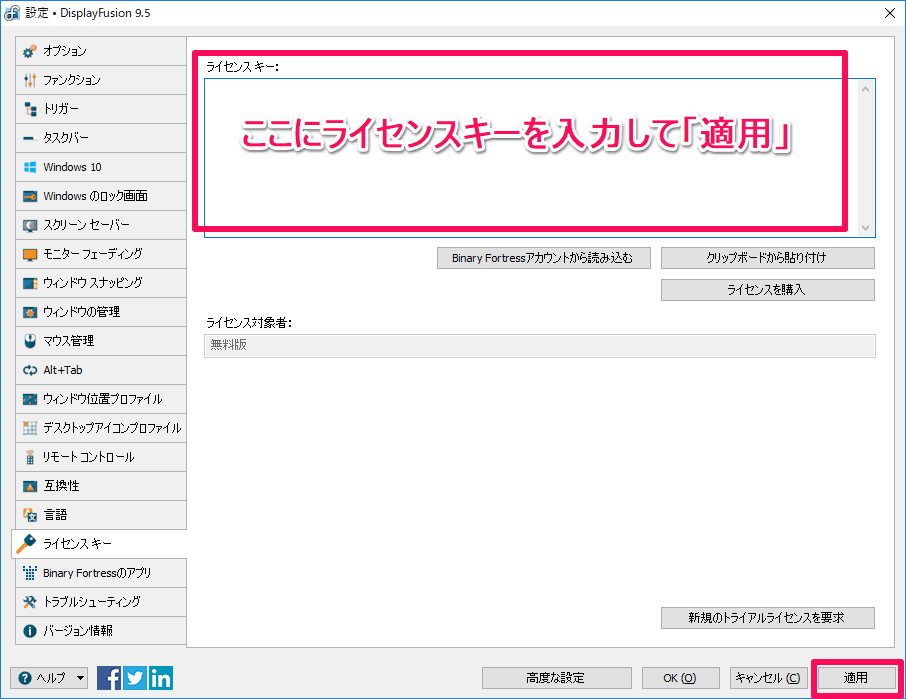Click the ウィンドウ スナッピング icon
The height and width of the screenshot is (699, 906).
[x=30, y=283]
